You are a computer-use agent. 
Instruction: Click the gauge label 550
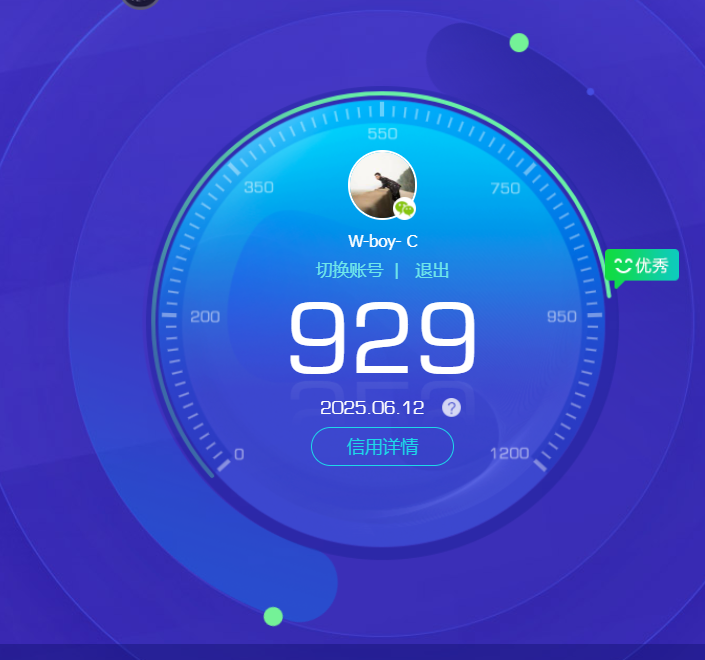382,134
